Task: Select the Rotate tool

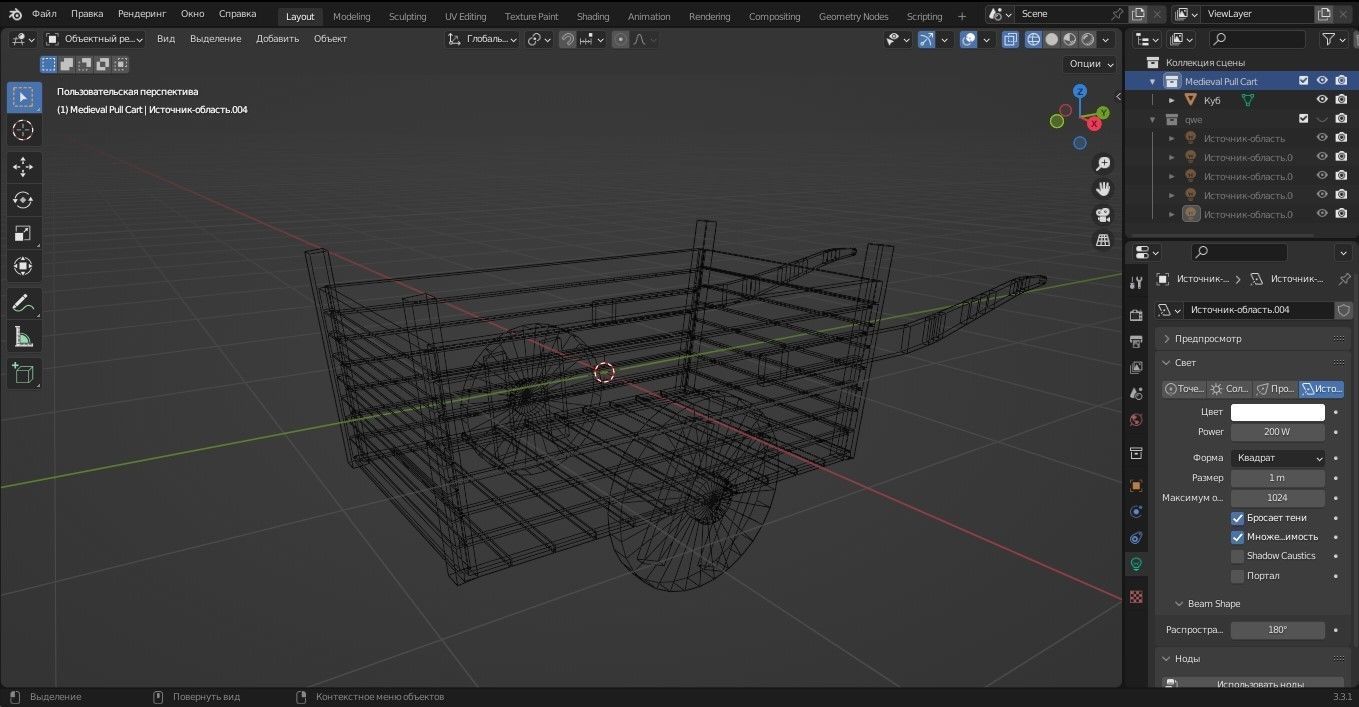Action: [23, 200]
